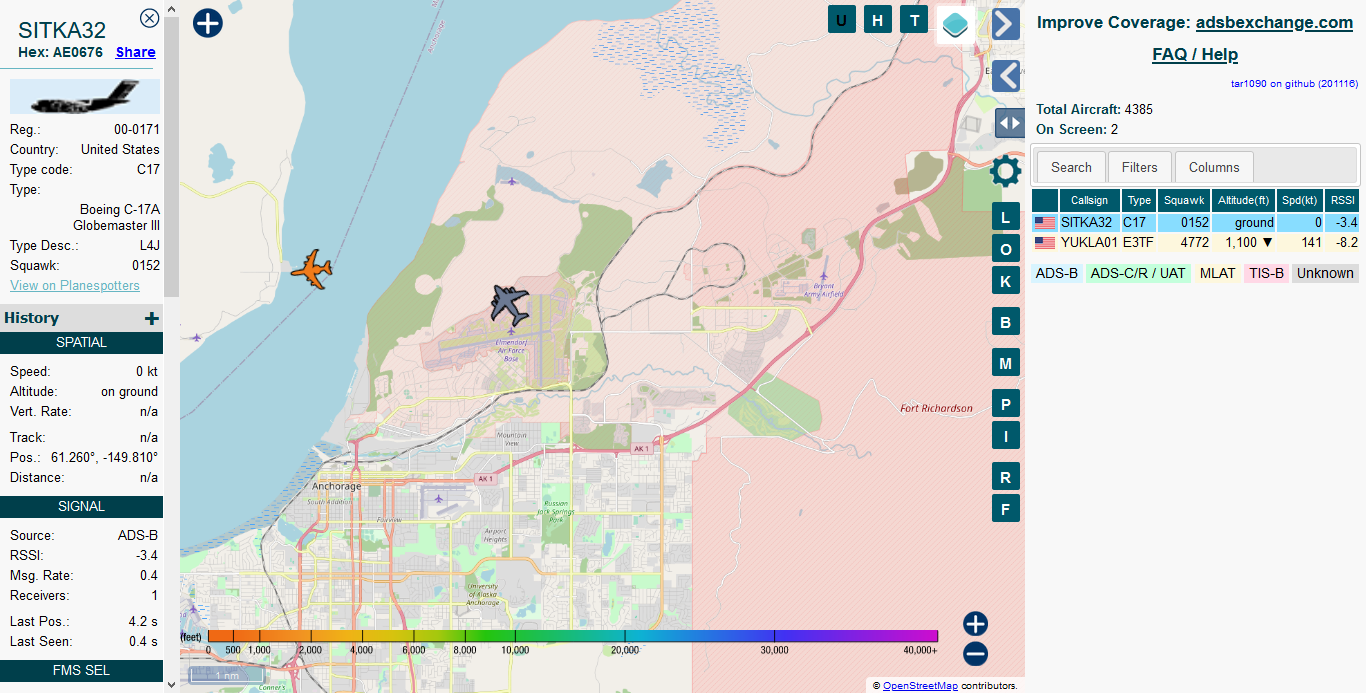Click the SIGNAL section header
Image resolution: width=1366 pixels, height=693 pixels.
coord(81,507)
